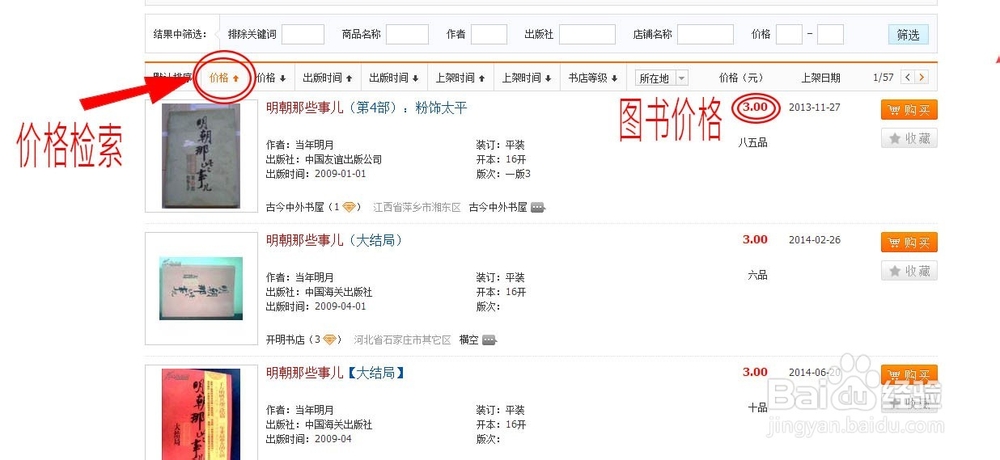Open the 中国海关出版社 2009-04-01 book thumbnail
This screenshot has height=460, width=1000.
tap(202, 288)
